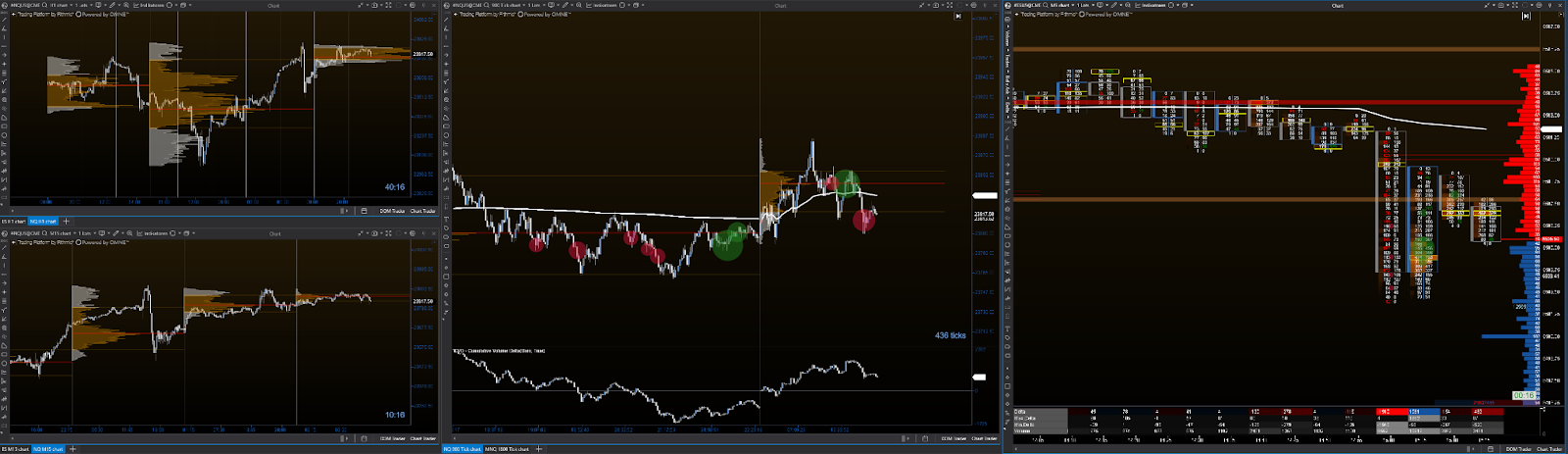Screen dimensions: 1568x454
Task: Click the scroll-to-latest-bar arrow in the middle chart
Action: pyautogui.click(x=957, y=16)
